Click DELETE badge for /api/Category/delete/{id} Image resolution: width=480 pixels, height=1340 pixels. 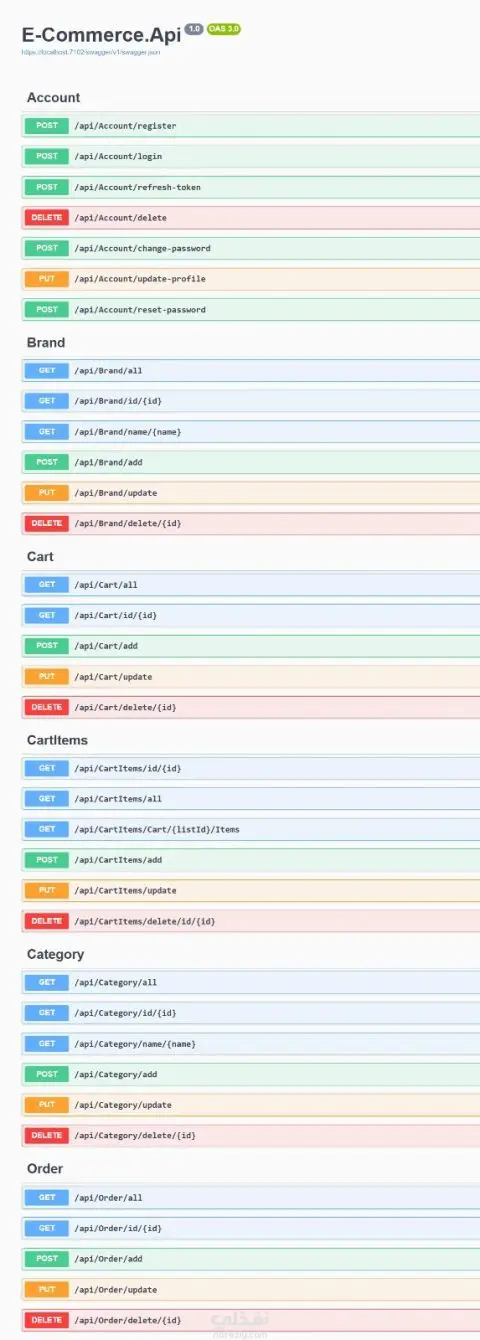click(x=47, y=1135)
